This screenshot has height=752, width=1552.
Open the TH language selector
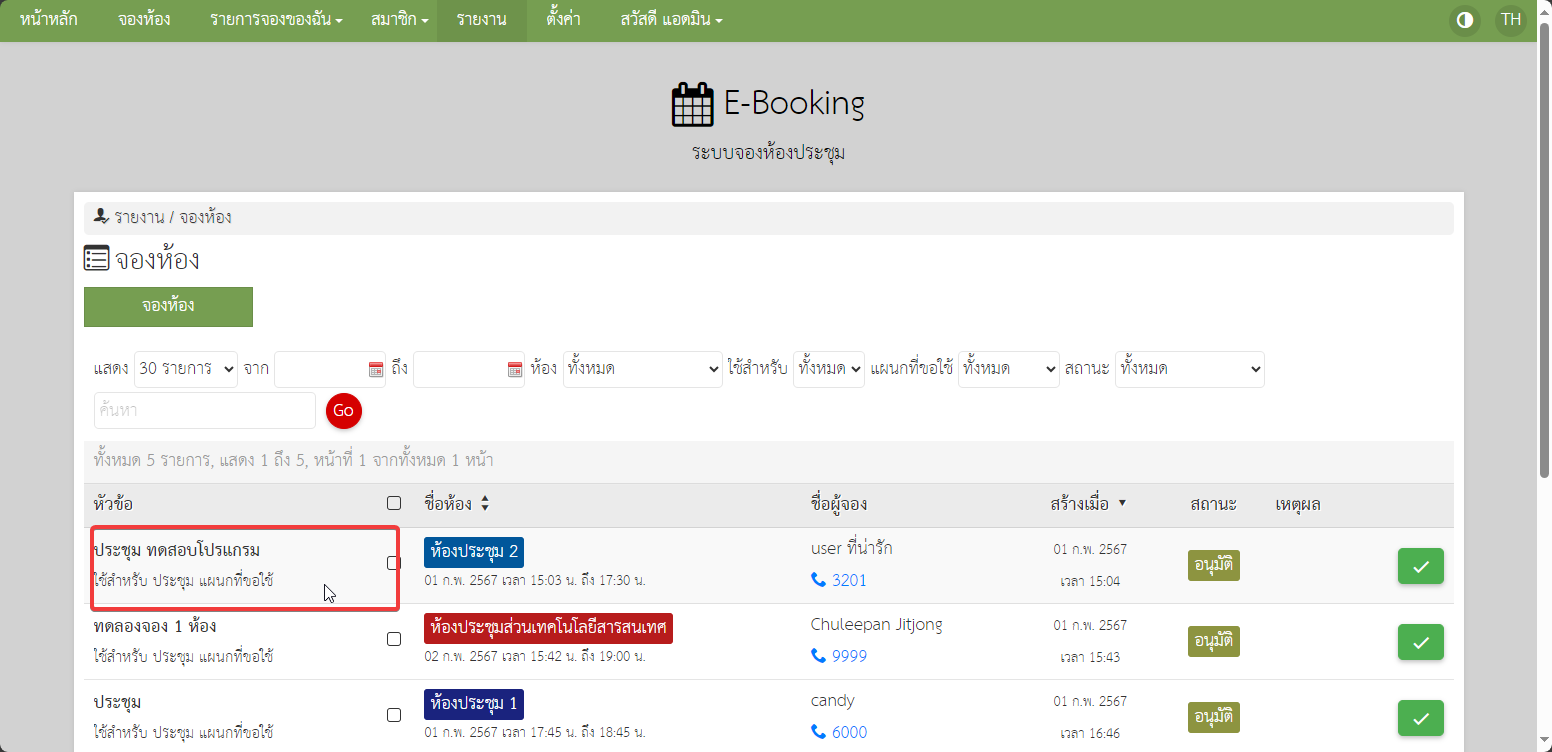click(x=1511, y=20)
